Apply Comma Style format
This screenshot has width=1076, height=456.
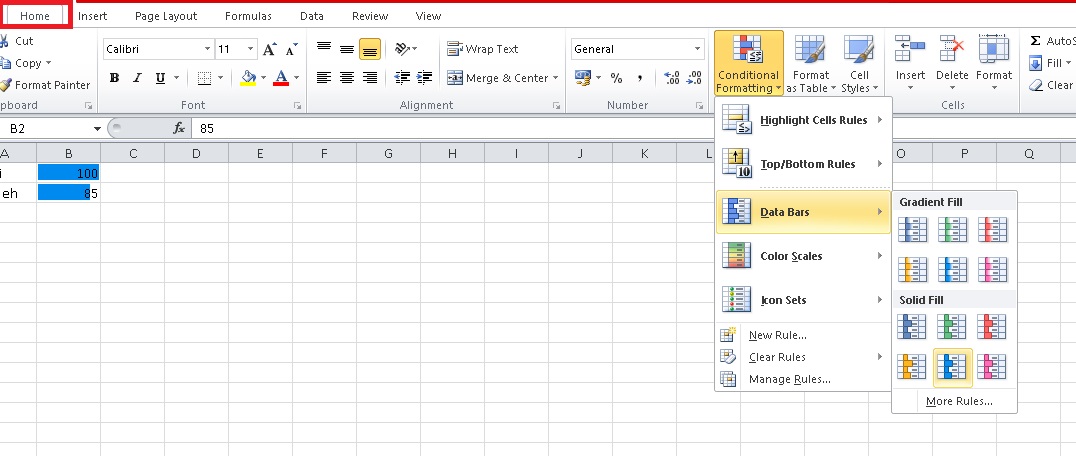click(640, 78)
